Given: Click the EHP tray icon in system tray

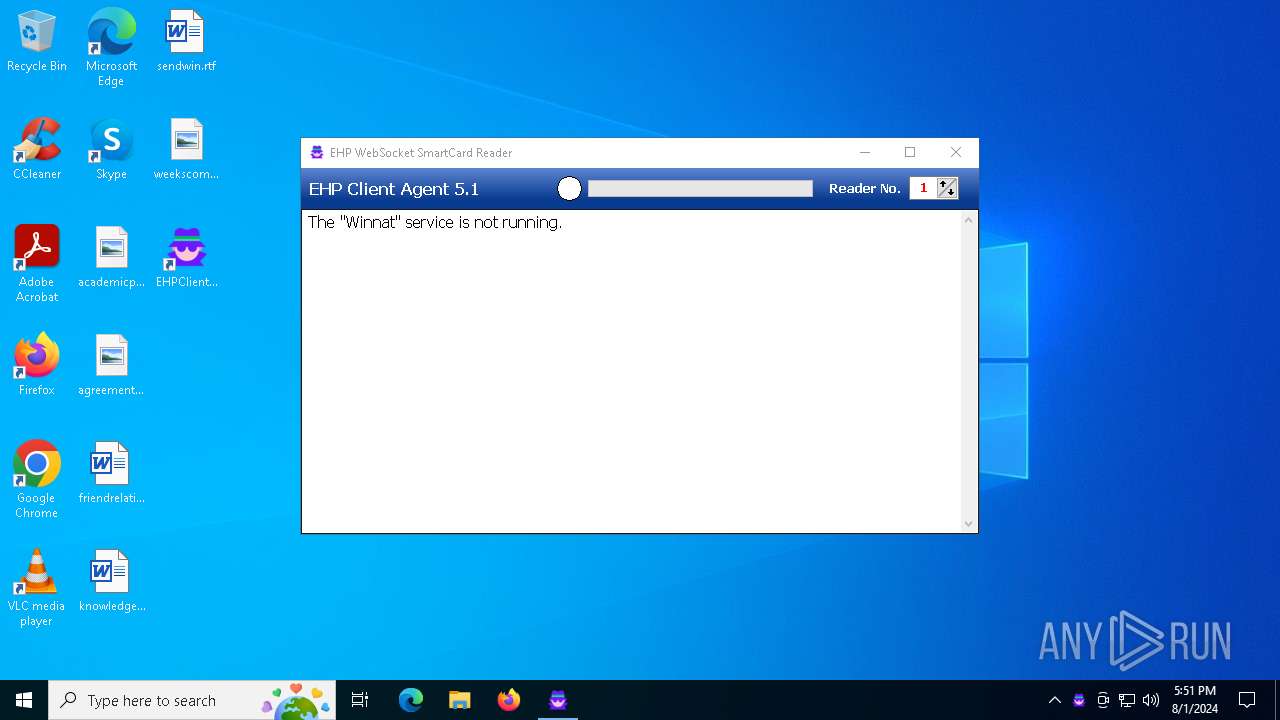Looking at the screenshot, I should tap(1079, 700).
